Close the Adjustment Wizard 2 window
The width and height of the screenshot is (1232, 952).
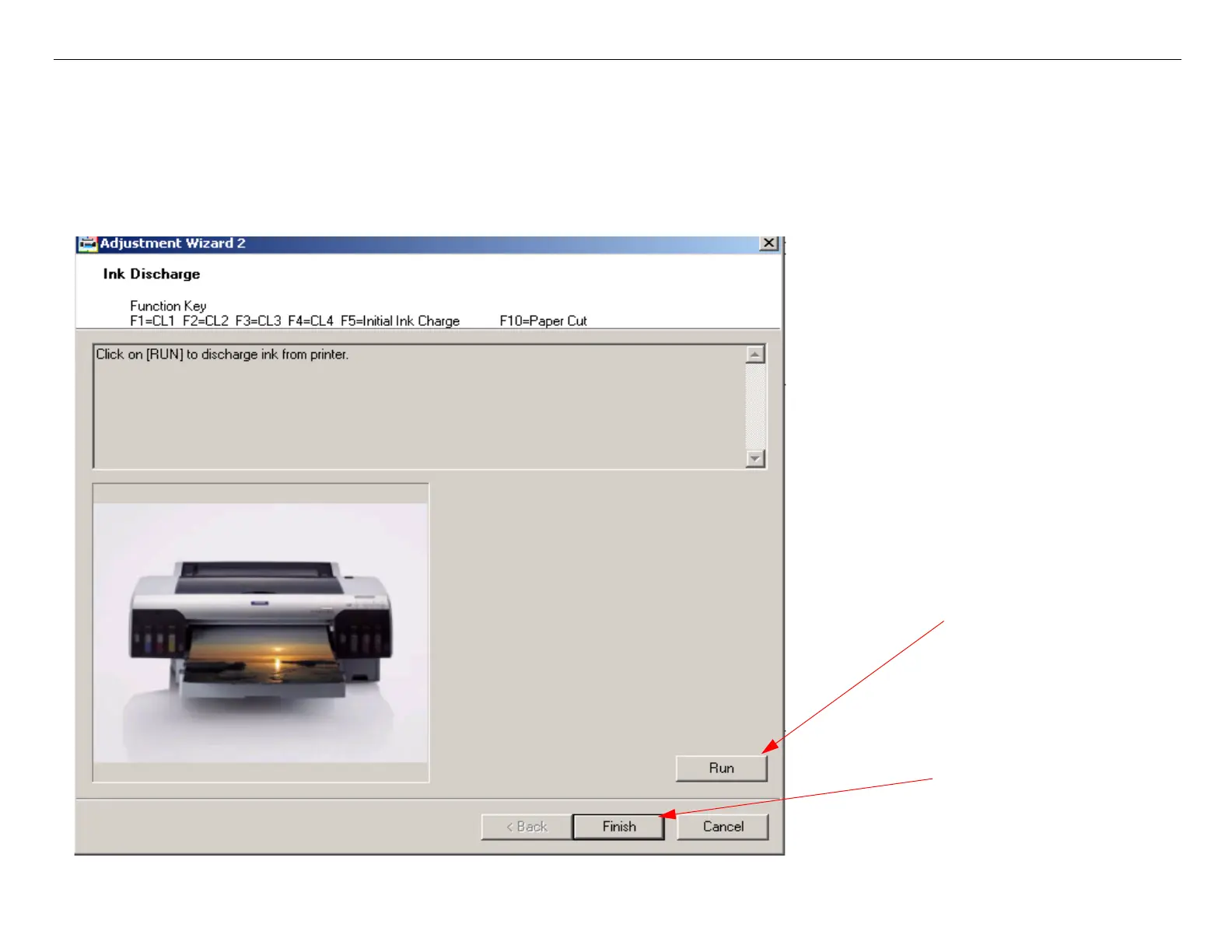pos(768,243)
